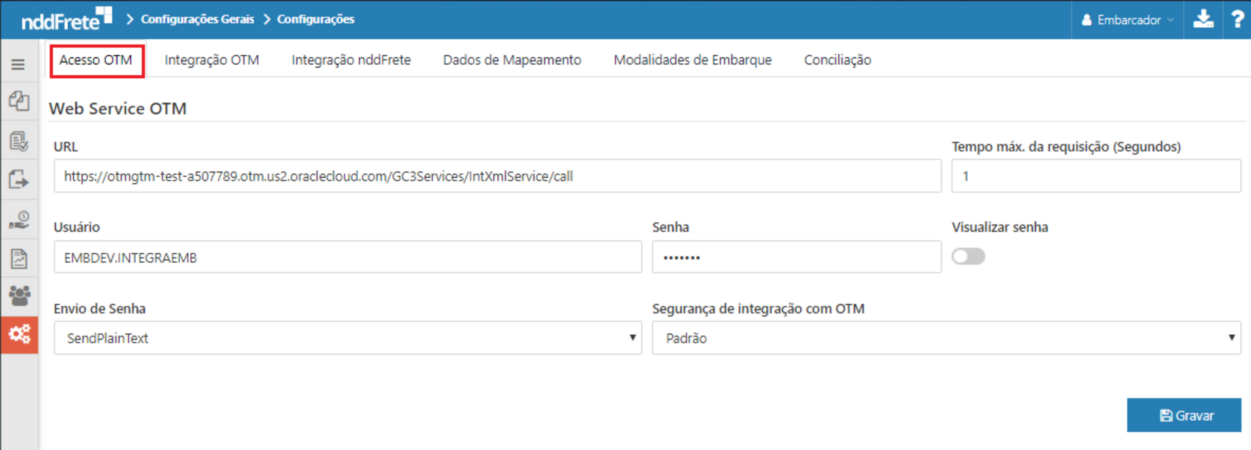Viewport: 1251px width, 450px height.
Task: Go to the Conciliação tab
Action: click(838, 60)
